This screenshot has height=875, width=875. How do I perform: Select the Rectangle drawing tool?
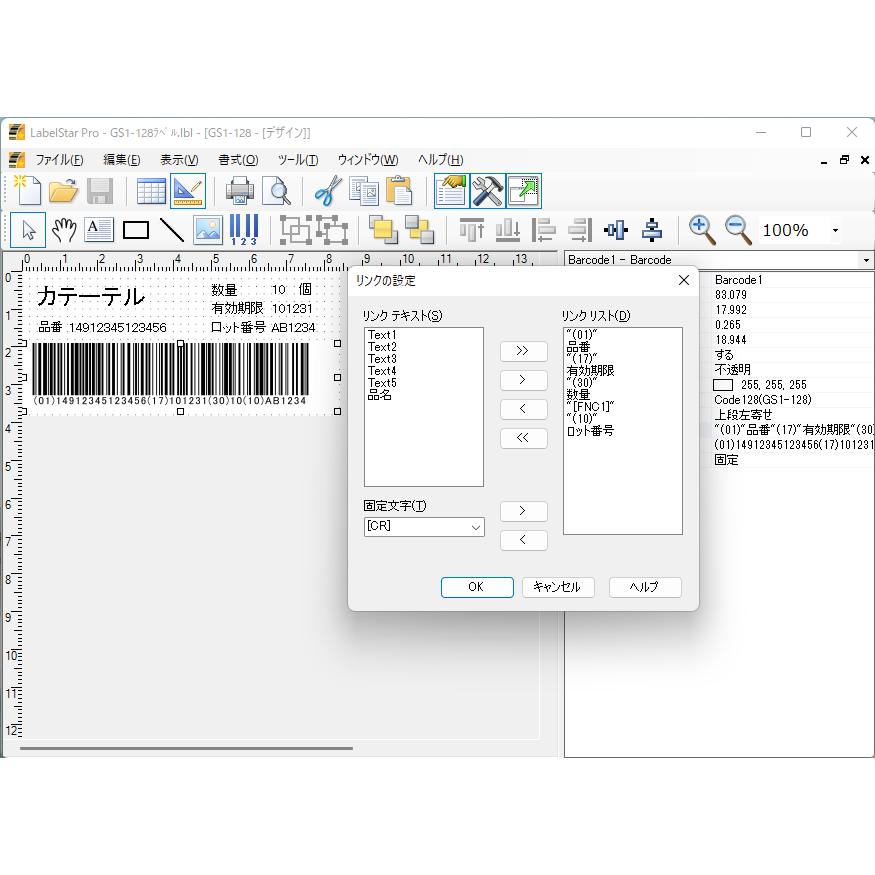136,230
